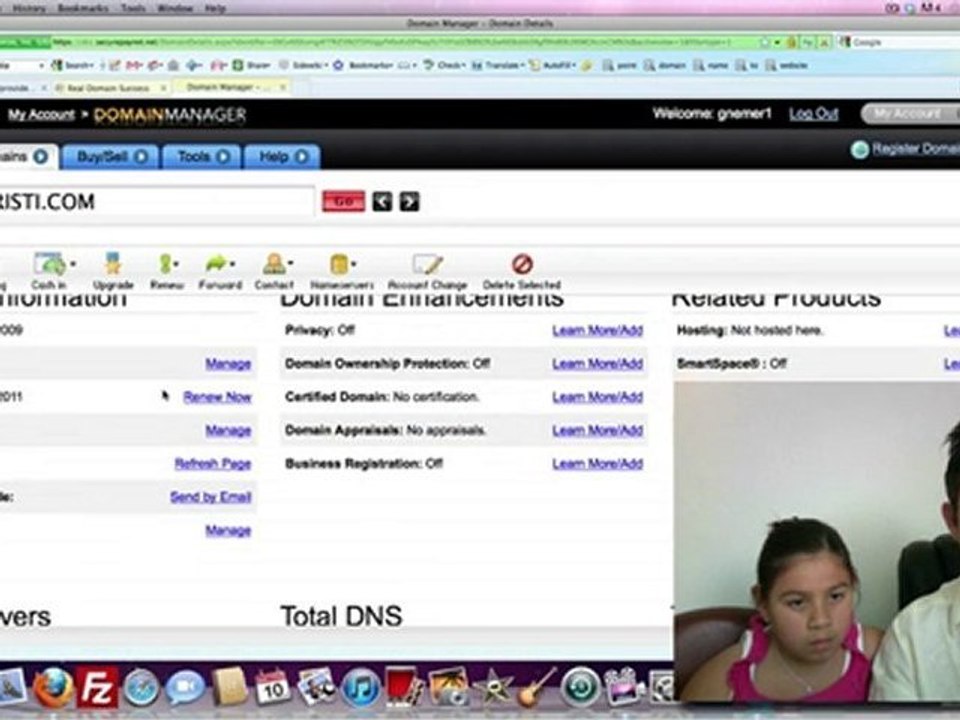Expand the Cash In dropdown arrow
The image size is (960, 720).
(x=73, y=264)
